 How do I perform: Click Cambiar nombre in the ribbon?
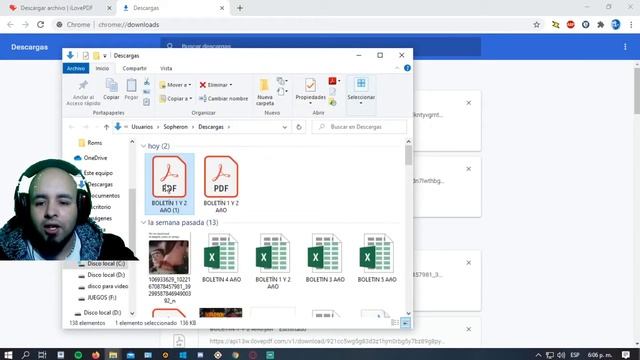224,99
